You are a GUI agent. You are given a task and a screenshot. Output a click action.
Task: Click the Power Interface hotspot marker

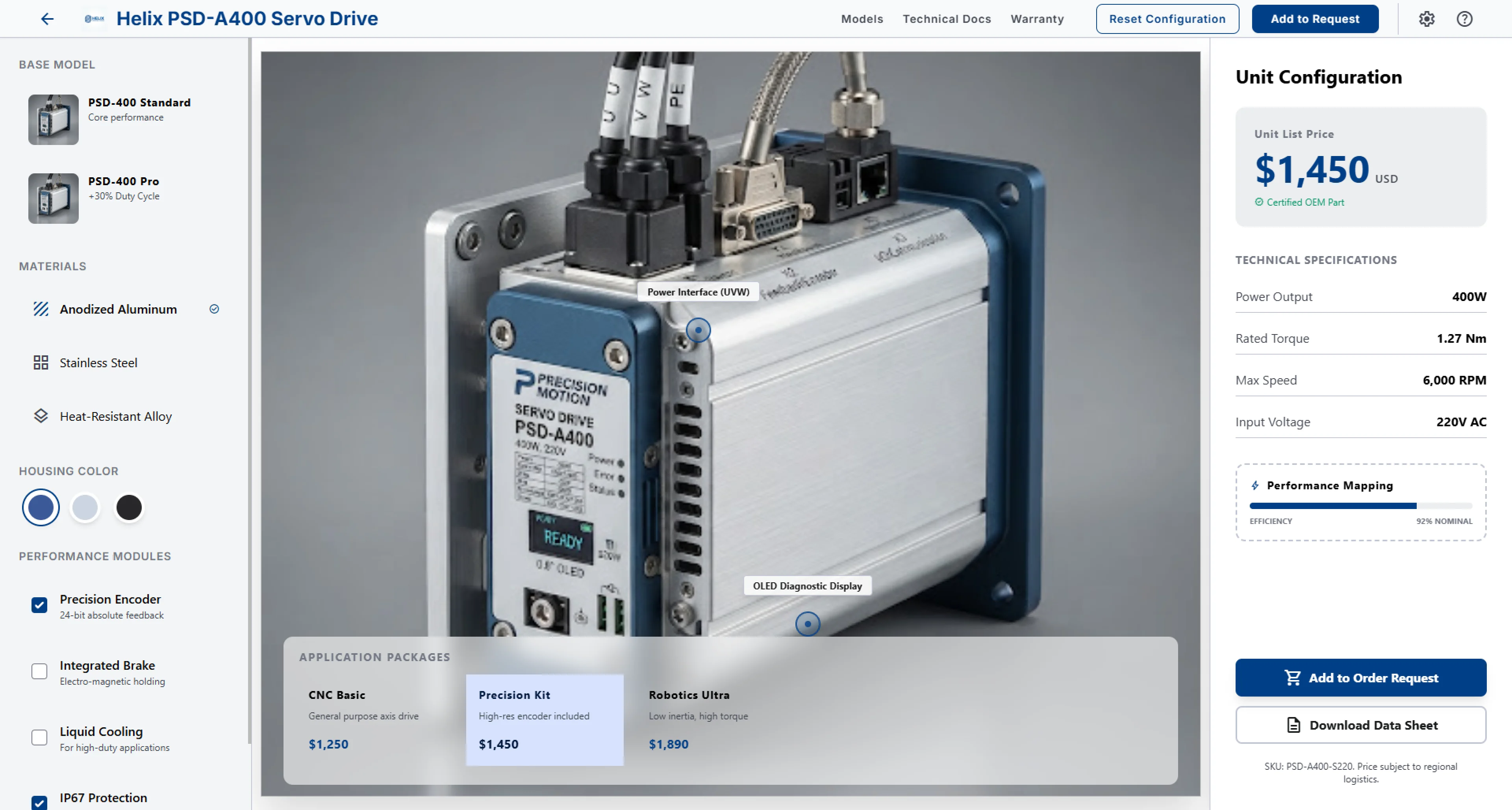click(x=698, y=330)
